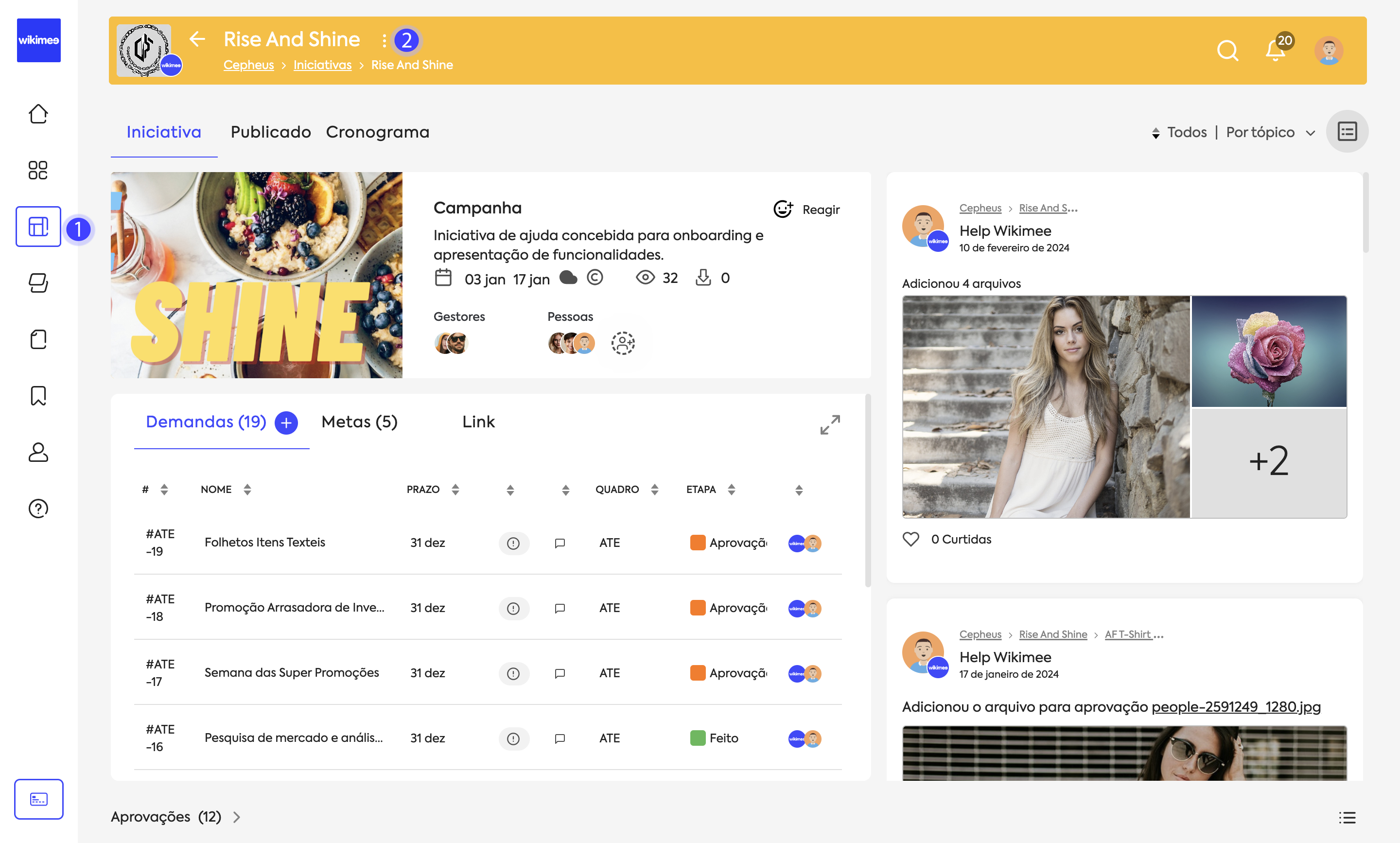Click the bookmark icon in sidebar
The width and height of the screenshot is (1400, 843).
tap(38, 395)
